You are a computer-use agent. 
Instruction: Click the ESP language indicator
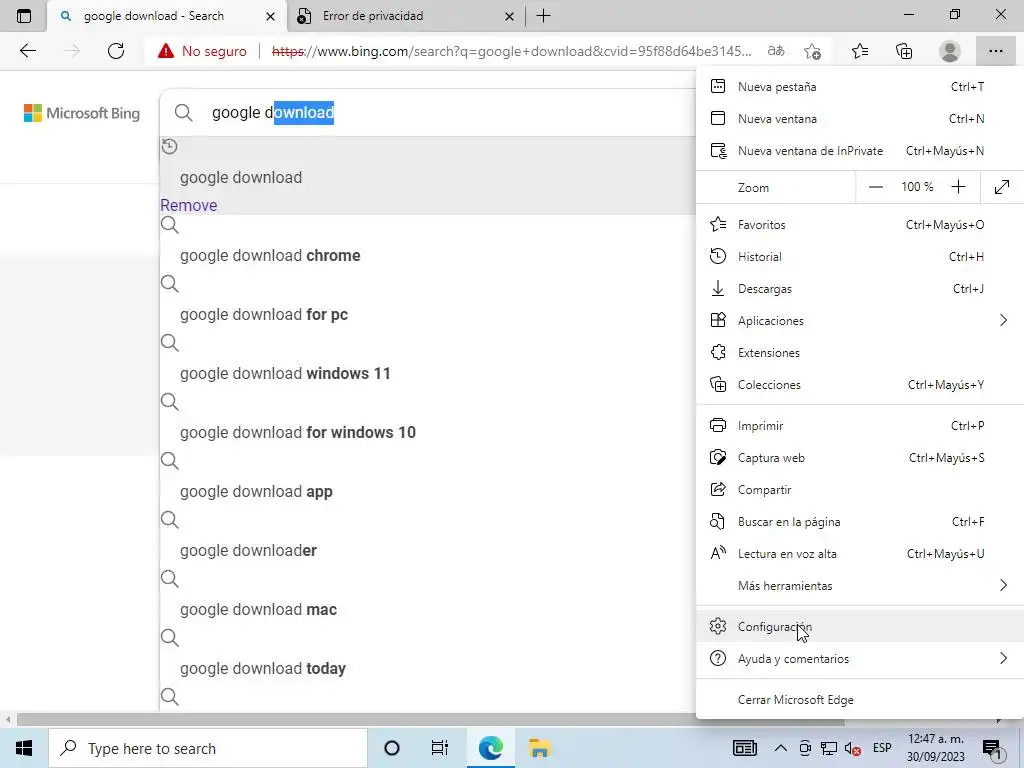[882, 748]
